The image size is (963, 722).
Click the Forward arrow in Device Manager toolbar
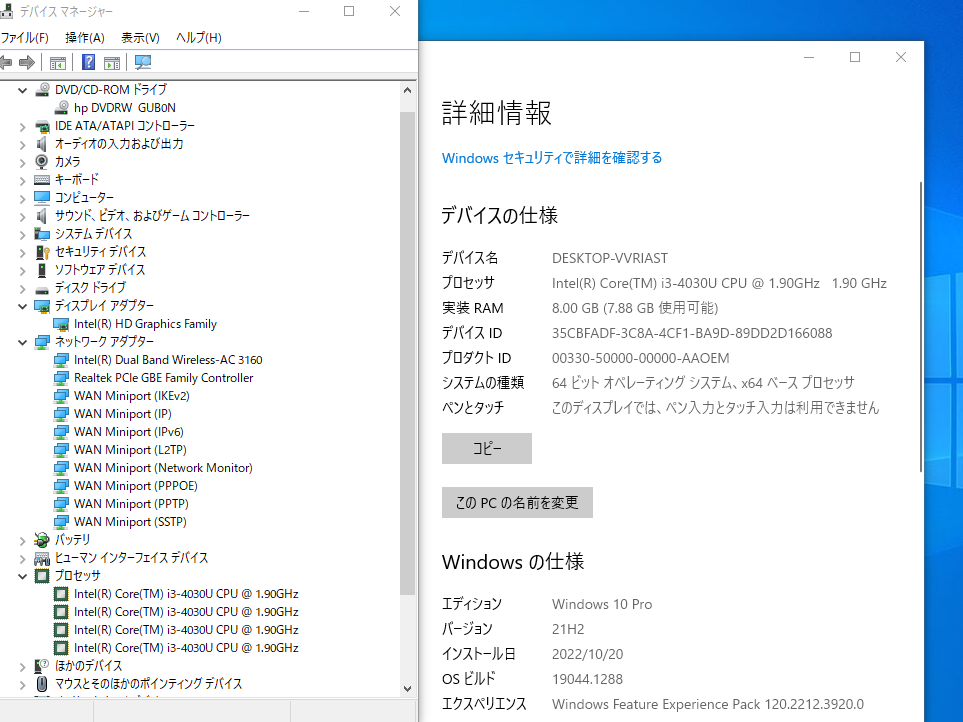point(27,62)
